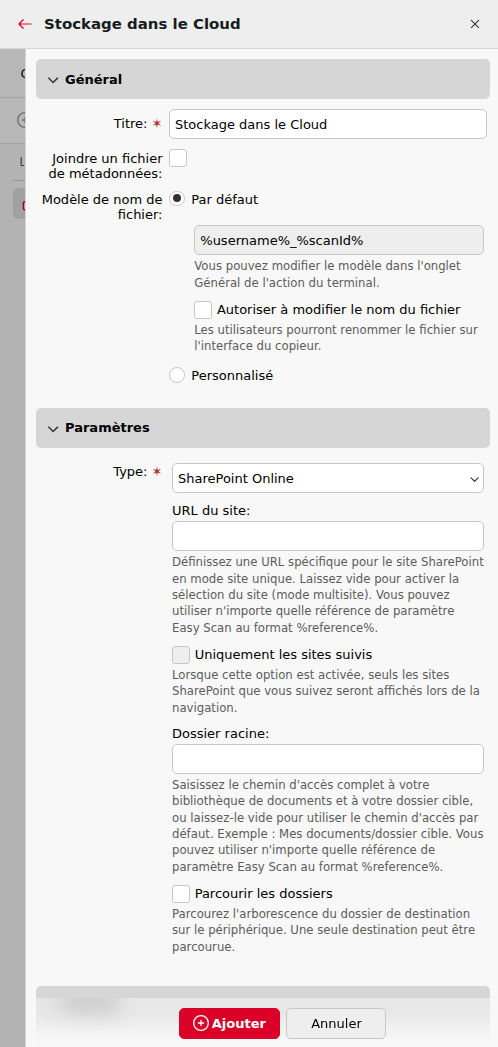Click the Paramètres section header text
Viewport: 498px width, 1047px height.
pos(107,428)
